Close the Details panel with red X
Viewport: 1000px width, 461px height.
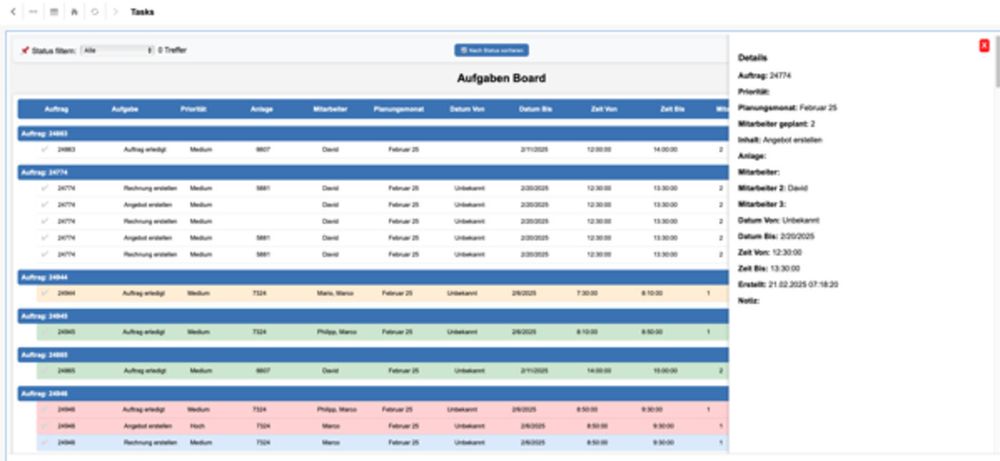pyautogui.click(x=984, y=45)
